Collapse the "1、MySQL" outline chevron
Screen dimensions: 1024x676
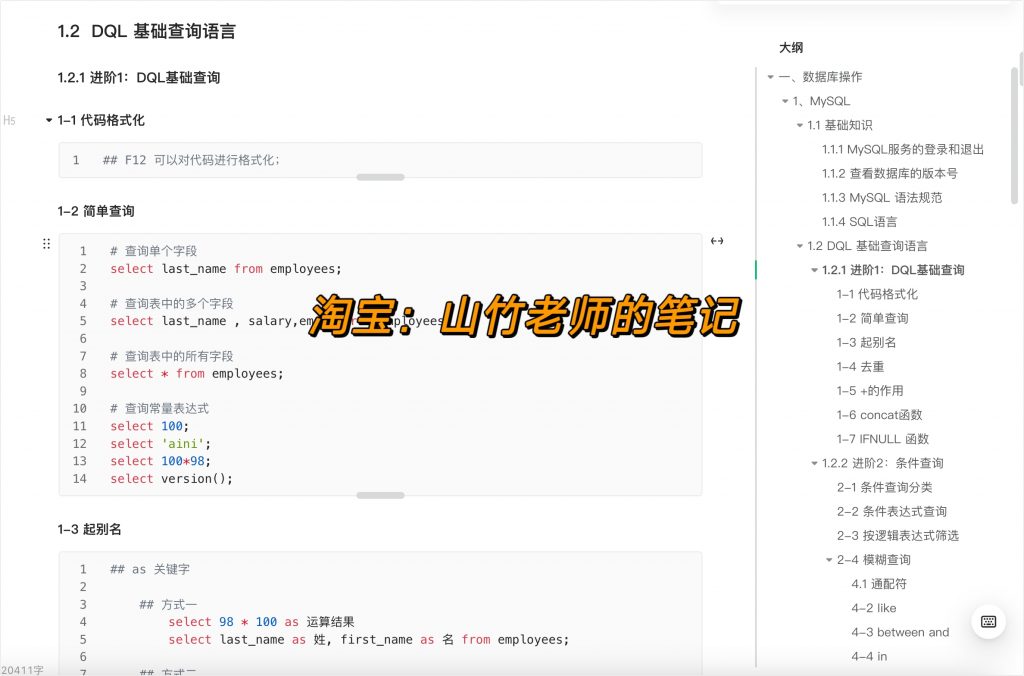pos(784,100)
